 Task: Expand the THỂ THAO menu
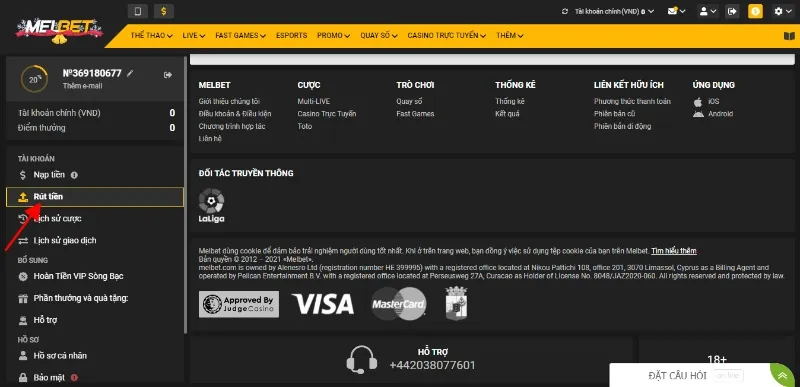tap(152, 36)
